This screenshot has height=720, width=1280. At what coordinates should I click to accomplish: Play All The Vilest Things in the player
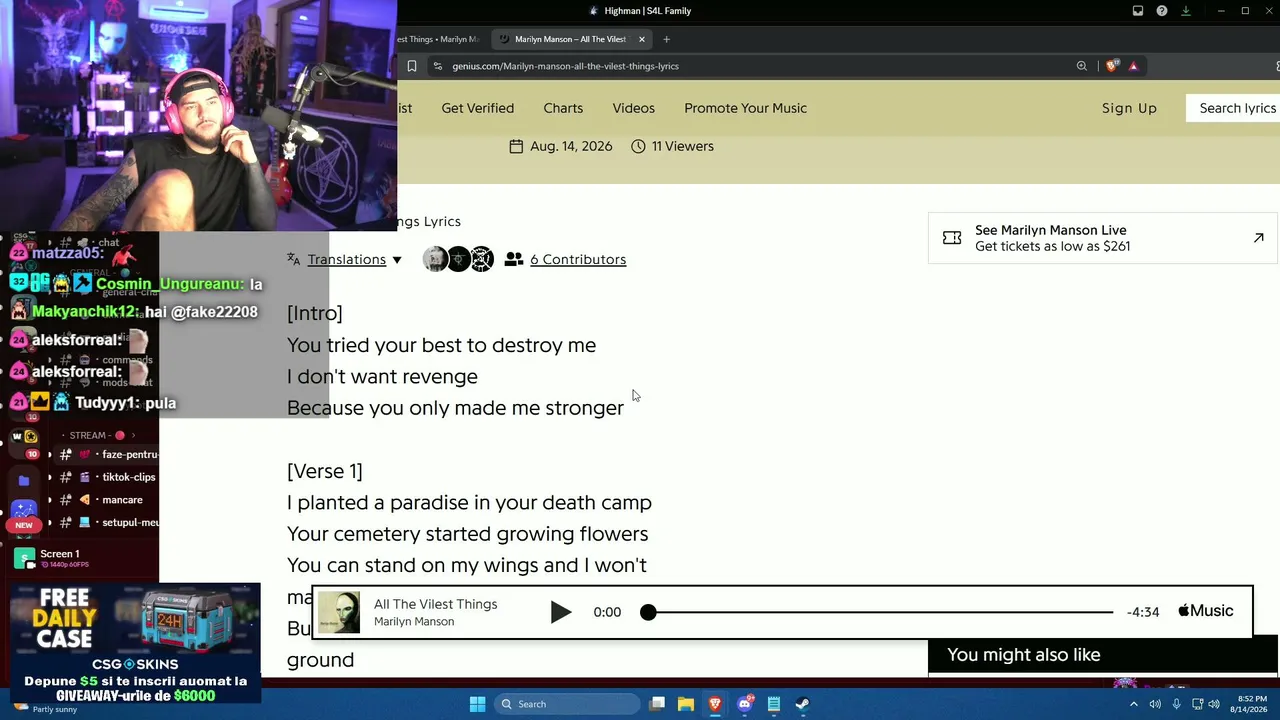click(x=561, y=612)
